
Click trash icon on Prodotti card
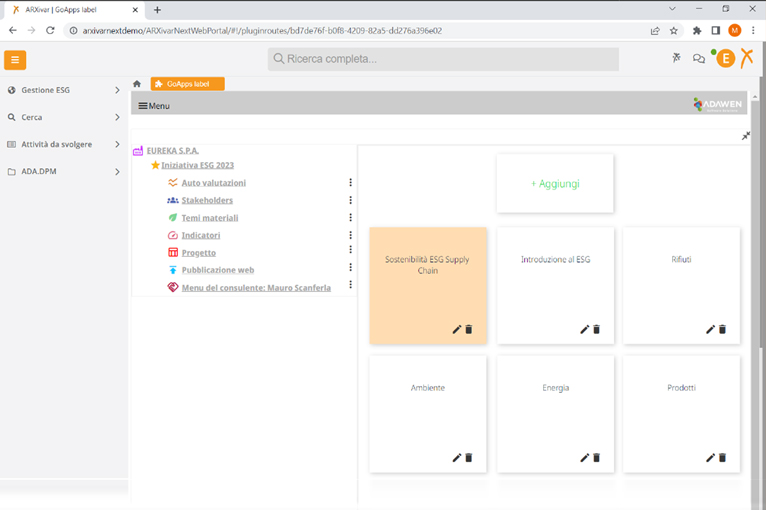(x=723, y=458)
